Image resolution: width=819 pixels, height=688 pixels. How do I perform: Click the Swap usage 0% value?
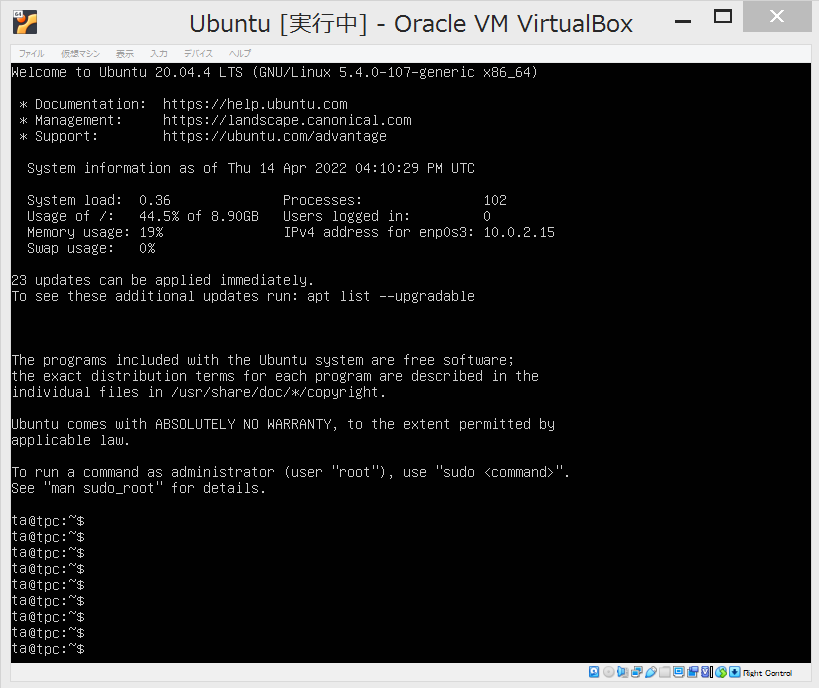click(147, 248)
